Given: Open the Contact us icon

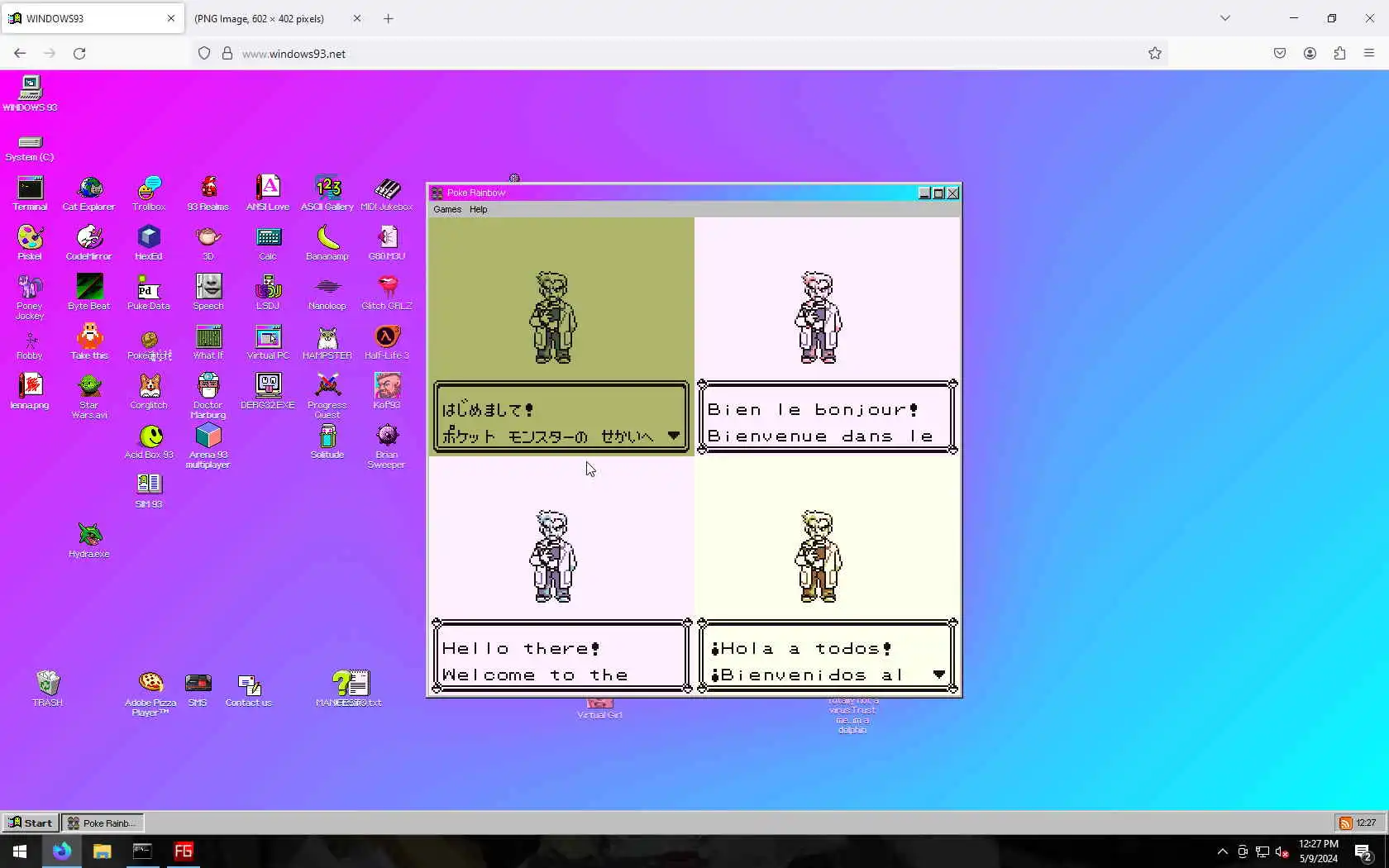Looking at the screenshot, I should (x=249, y=689).
